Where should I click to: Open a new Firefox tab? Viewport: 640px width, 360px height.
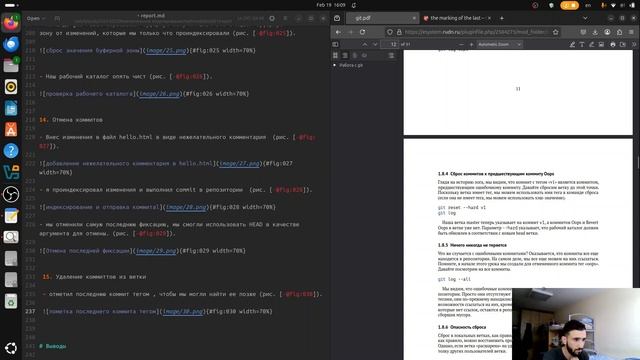pos(502,18)
